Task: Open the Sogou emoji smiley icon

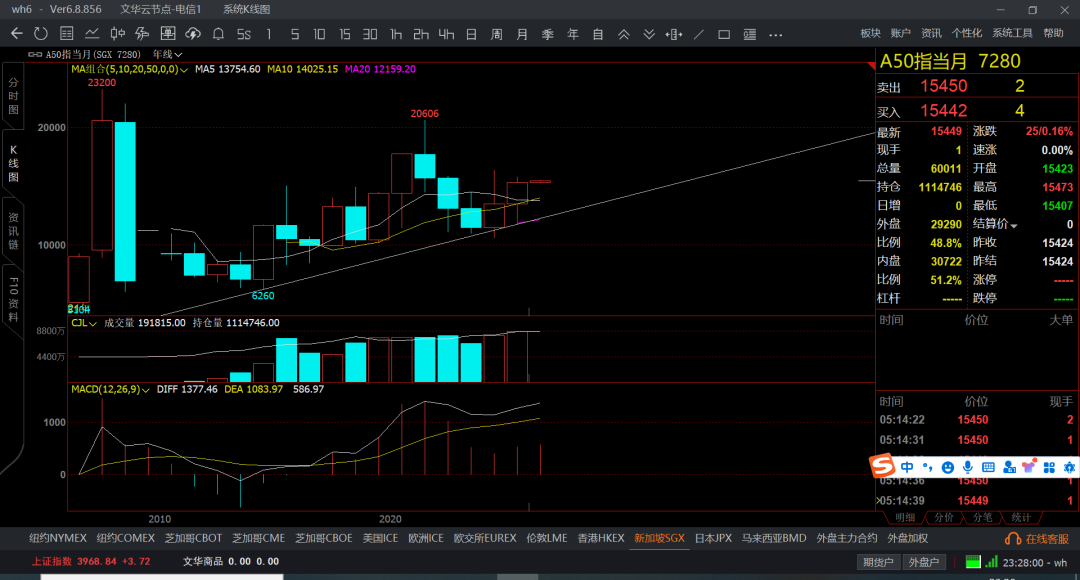Action: [x=948, y=468]
